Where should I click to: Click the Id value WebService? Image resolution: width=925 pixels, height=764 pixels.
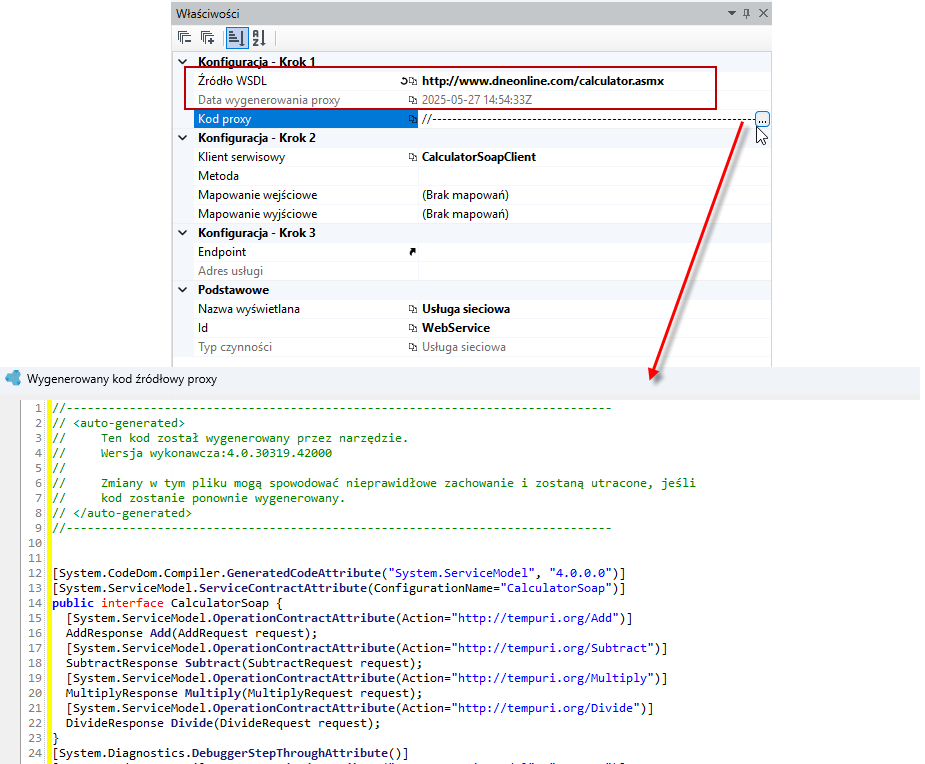pyautogui.click(x=455, y=328)
